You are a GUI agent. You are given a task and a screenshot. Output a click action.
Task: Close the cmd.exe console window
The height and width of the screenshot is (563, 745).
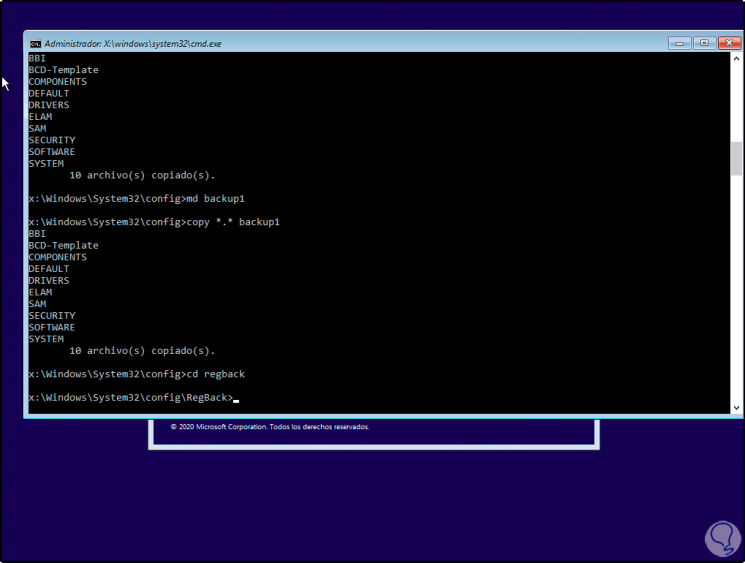click(x=729, y=43)
